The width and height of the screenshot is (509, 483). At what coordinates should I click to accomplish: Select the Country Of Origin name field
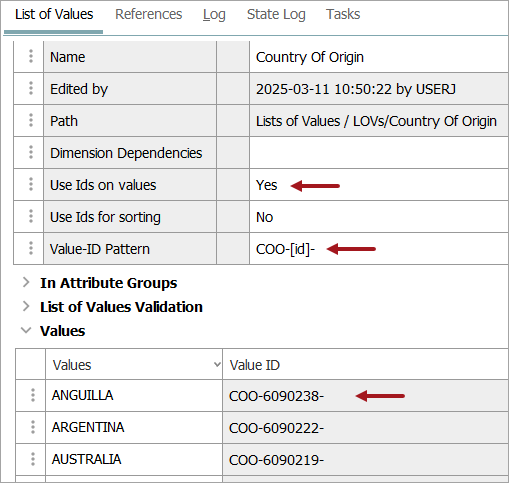click(x=379, y=57)
